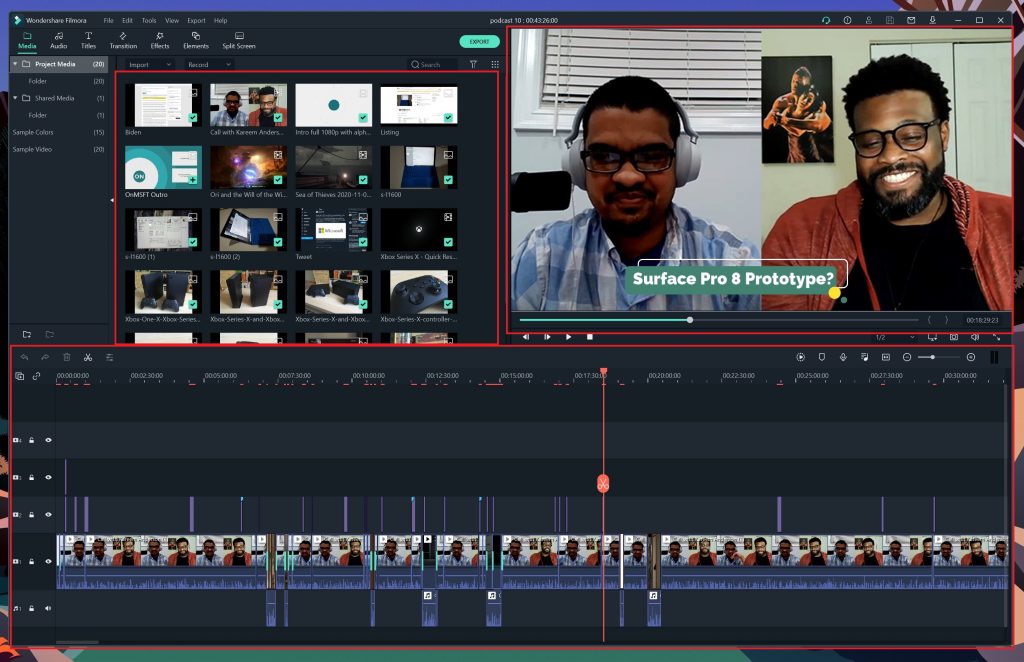Toggle the lock on video track 3
Viewport: 1024px width, 662px height.
point(31,477)
